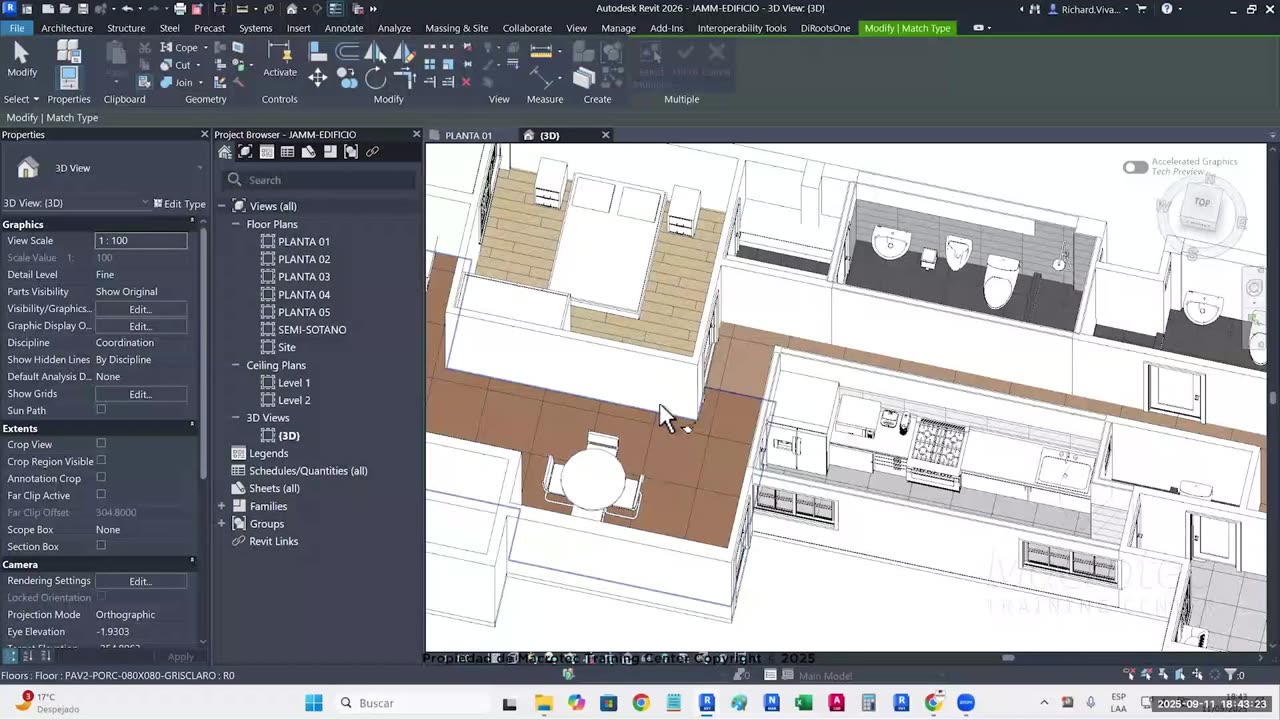Click the Cope geometry tool
The image size is (1280, 720).
point(179,47)
